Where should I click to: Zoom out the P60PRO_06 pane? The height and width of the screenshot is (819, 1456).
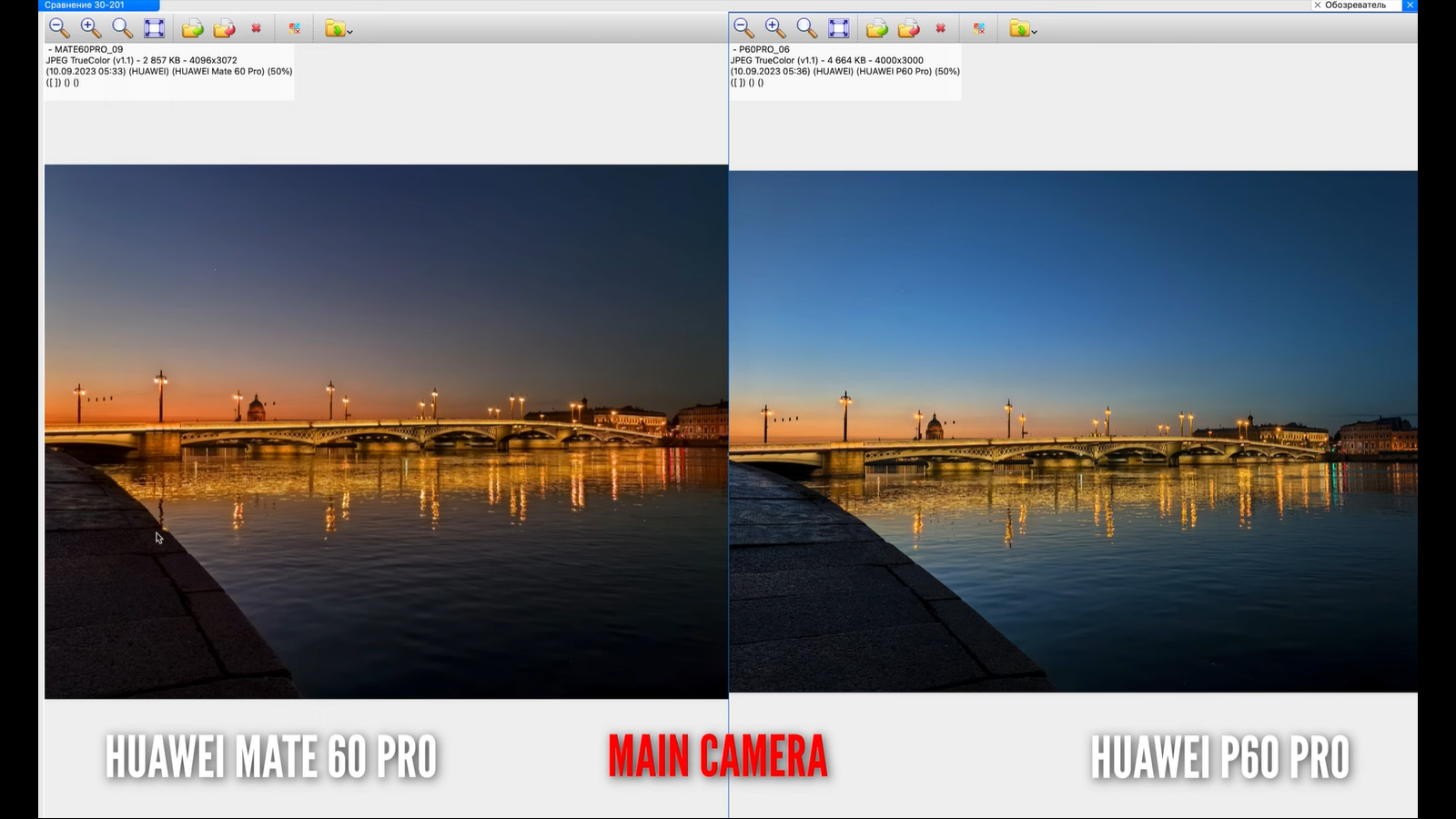tap(743, 28)
